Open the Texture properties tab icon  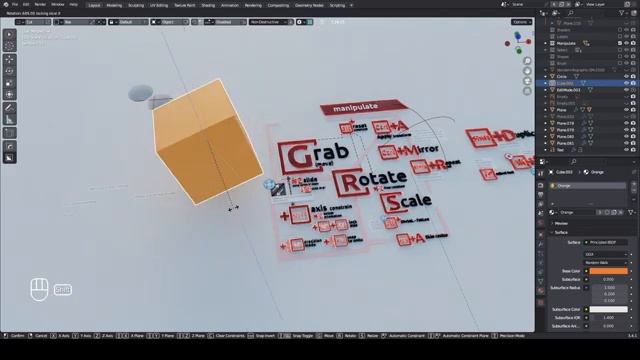click(x=541, y=303)
